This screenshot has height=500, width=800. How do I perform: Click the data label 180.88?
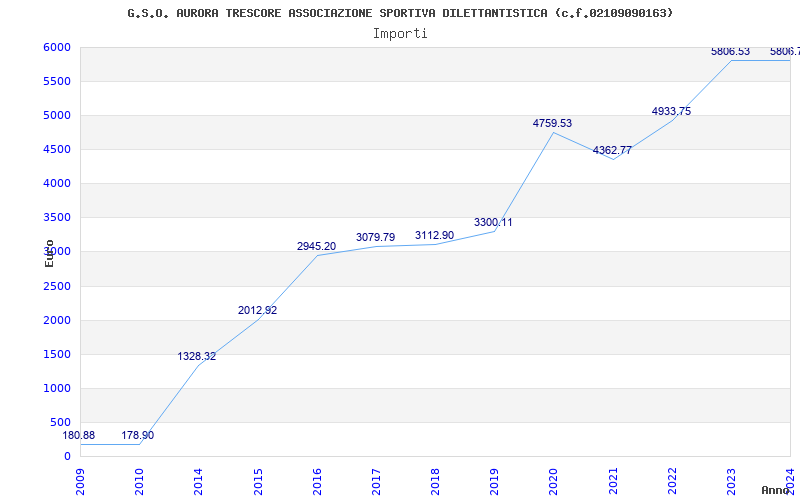click(79, 436)
